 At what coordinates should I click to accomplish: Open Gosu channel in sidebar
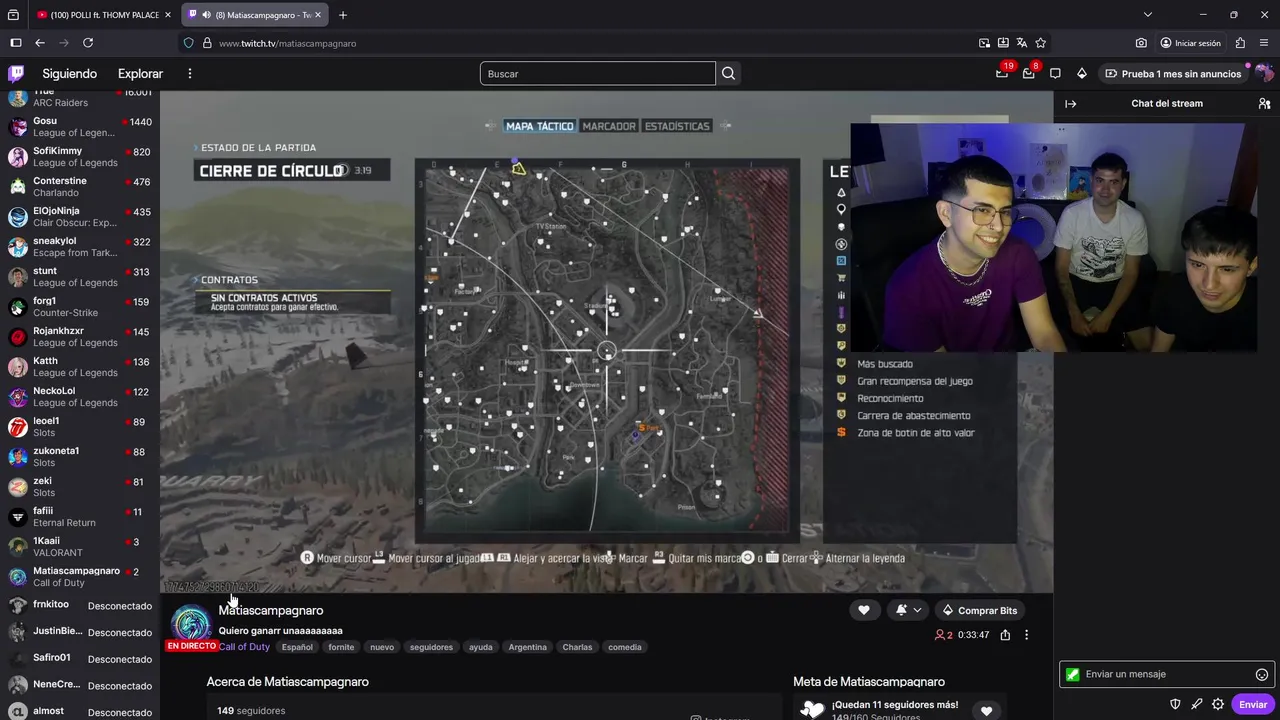(80, 127)
